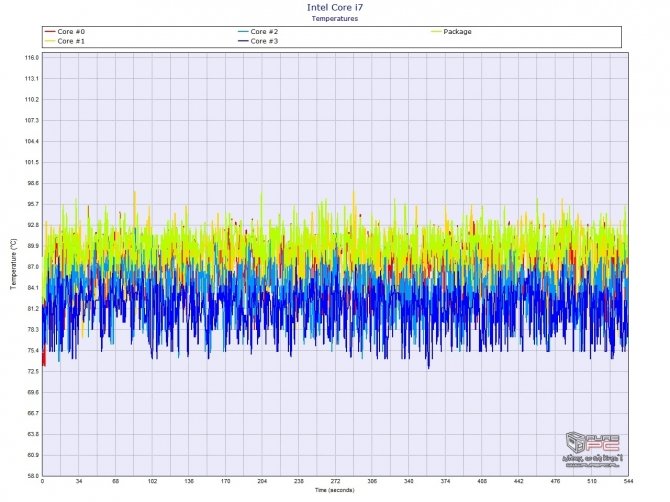Click the Temperature (°C) axis label
Viewport: 670px width, 502px height.
pyautogui.click(x=14, y=264)
